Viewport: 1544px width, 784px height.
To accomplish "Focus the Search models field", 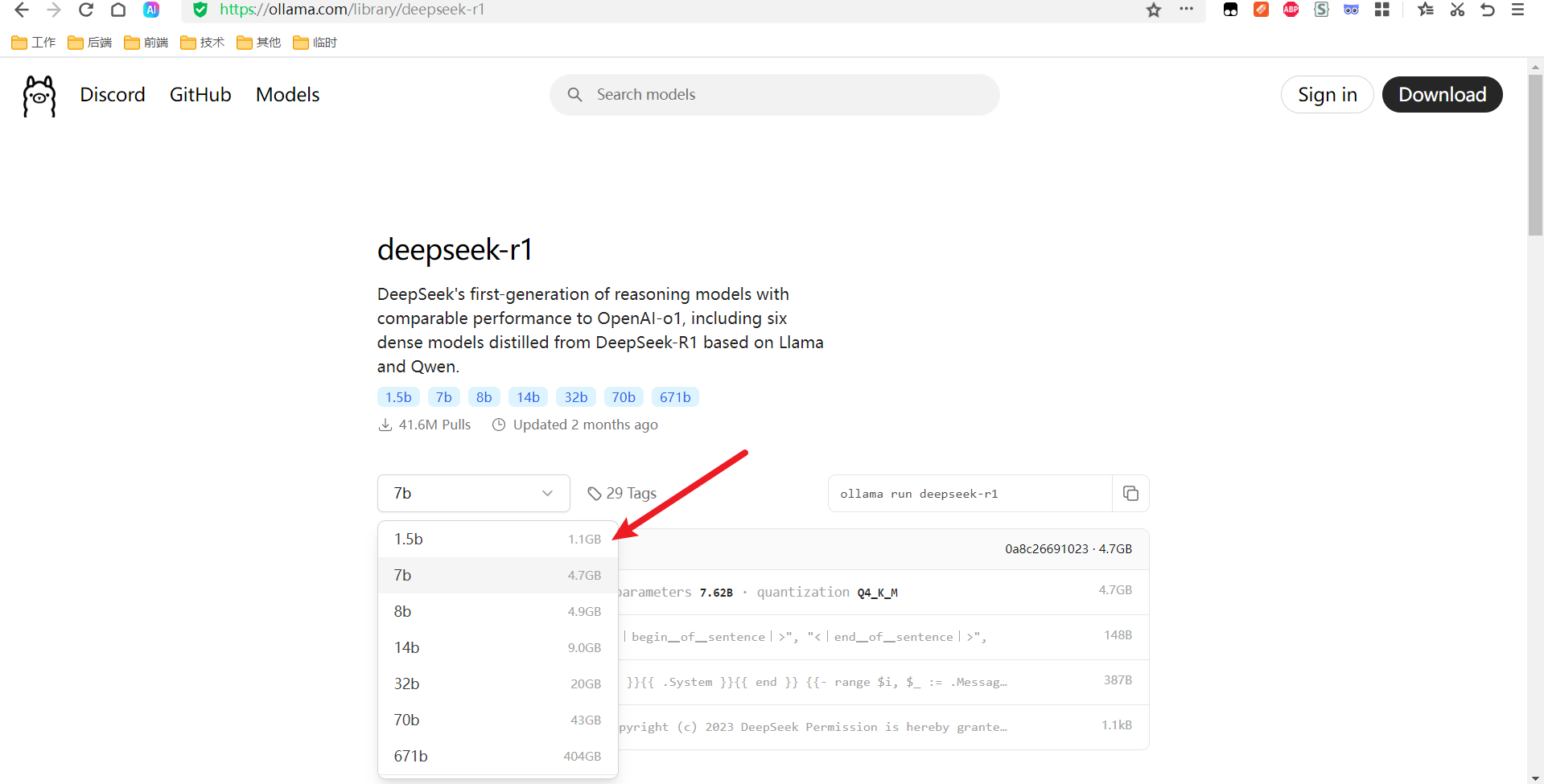I will [x=775, y=95].
